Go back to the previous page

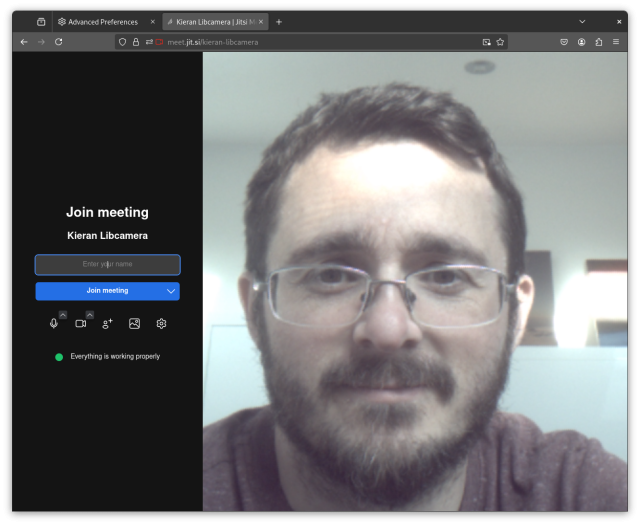click(x=24, y=42)
